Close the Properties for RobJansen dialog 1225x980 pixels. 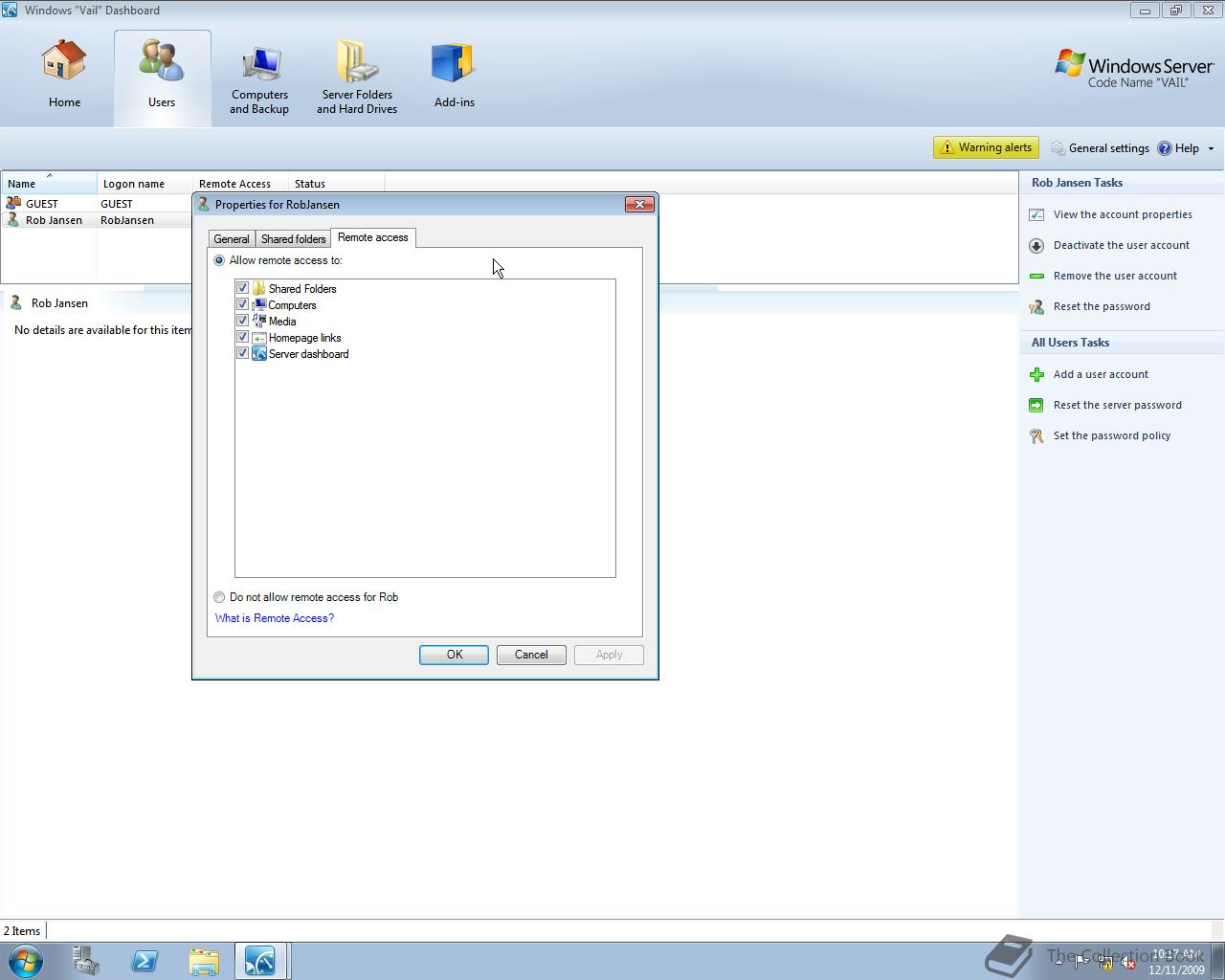pos(639,204)
